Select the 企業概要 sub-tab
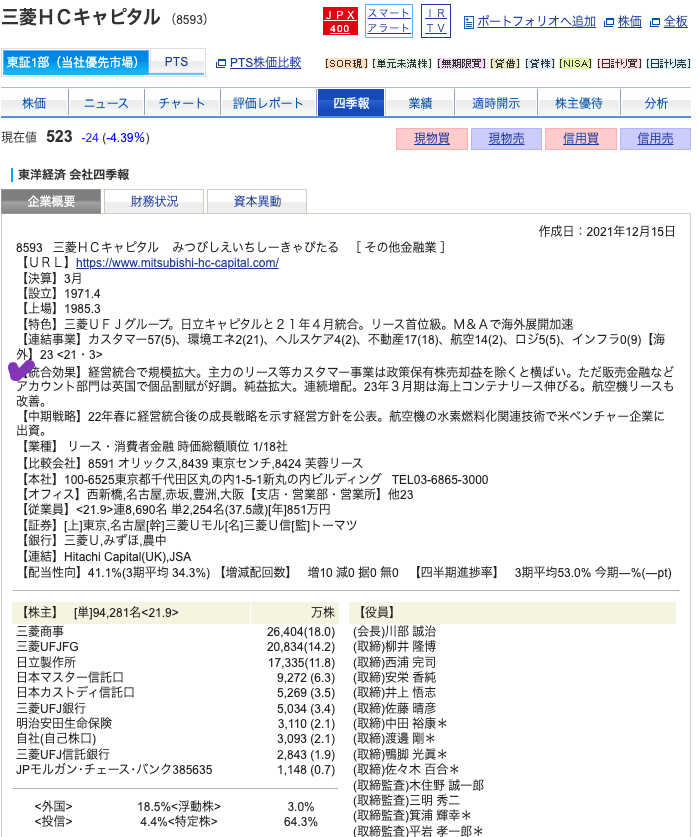The width and height of the screenshot is (699, 837). [51, 201]
